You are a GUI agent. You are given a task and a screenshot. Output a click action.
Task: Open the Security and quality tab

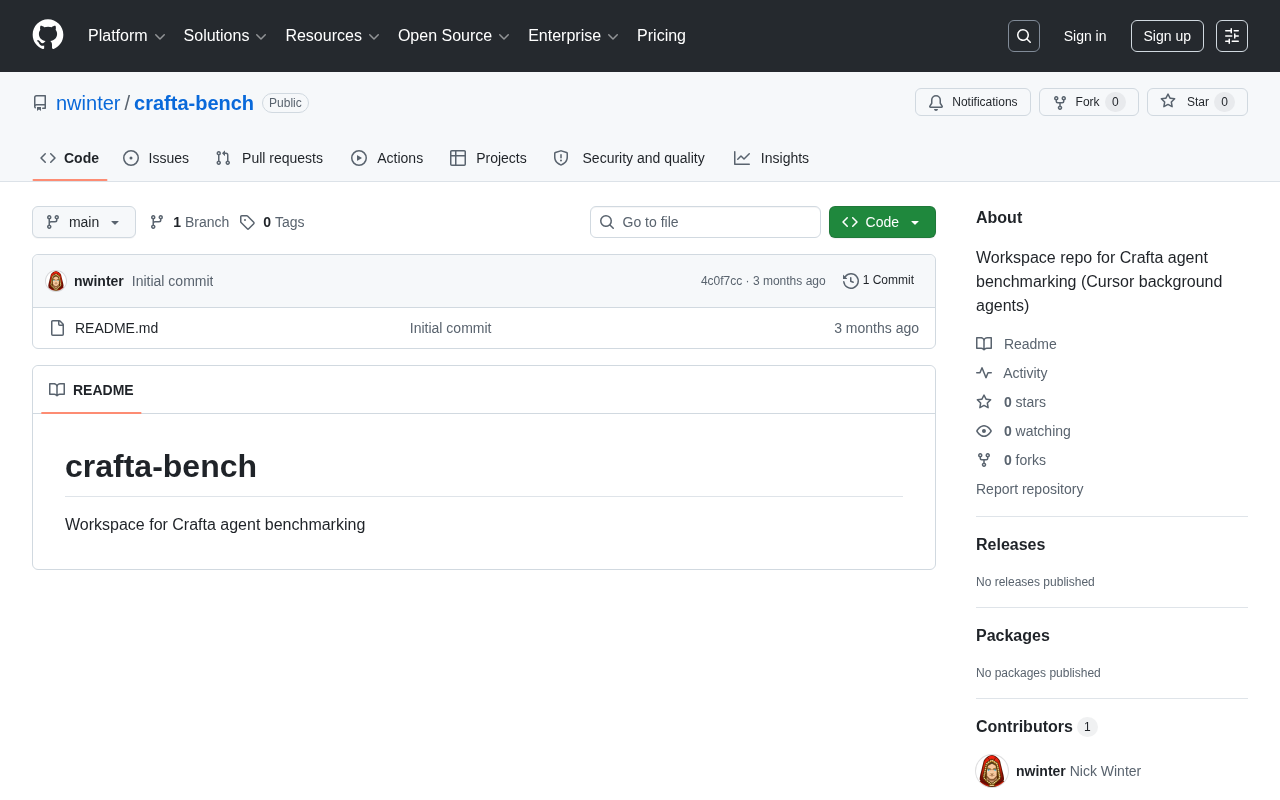coord(629,158)
